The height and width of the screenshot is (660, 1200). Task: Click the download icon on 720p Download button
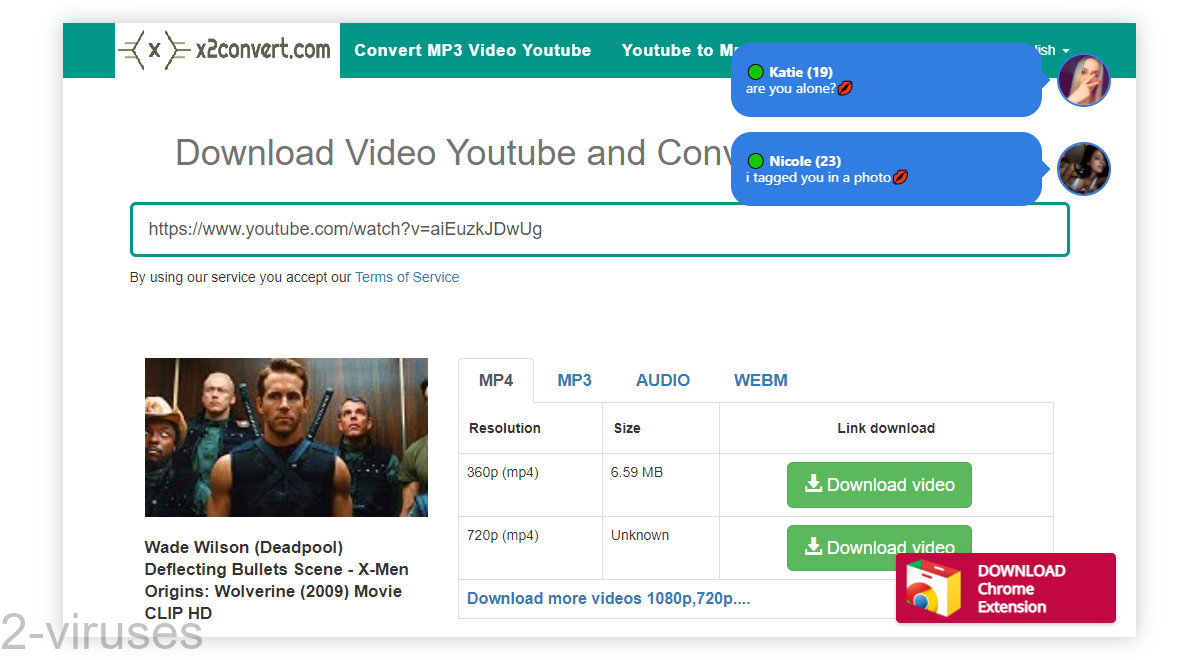click(x=816, y=547)
